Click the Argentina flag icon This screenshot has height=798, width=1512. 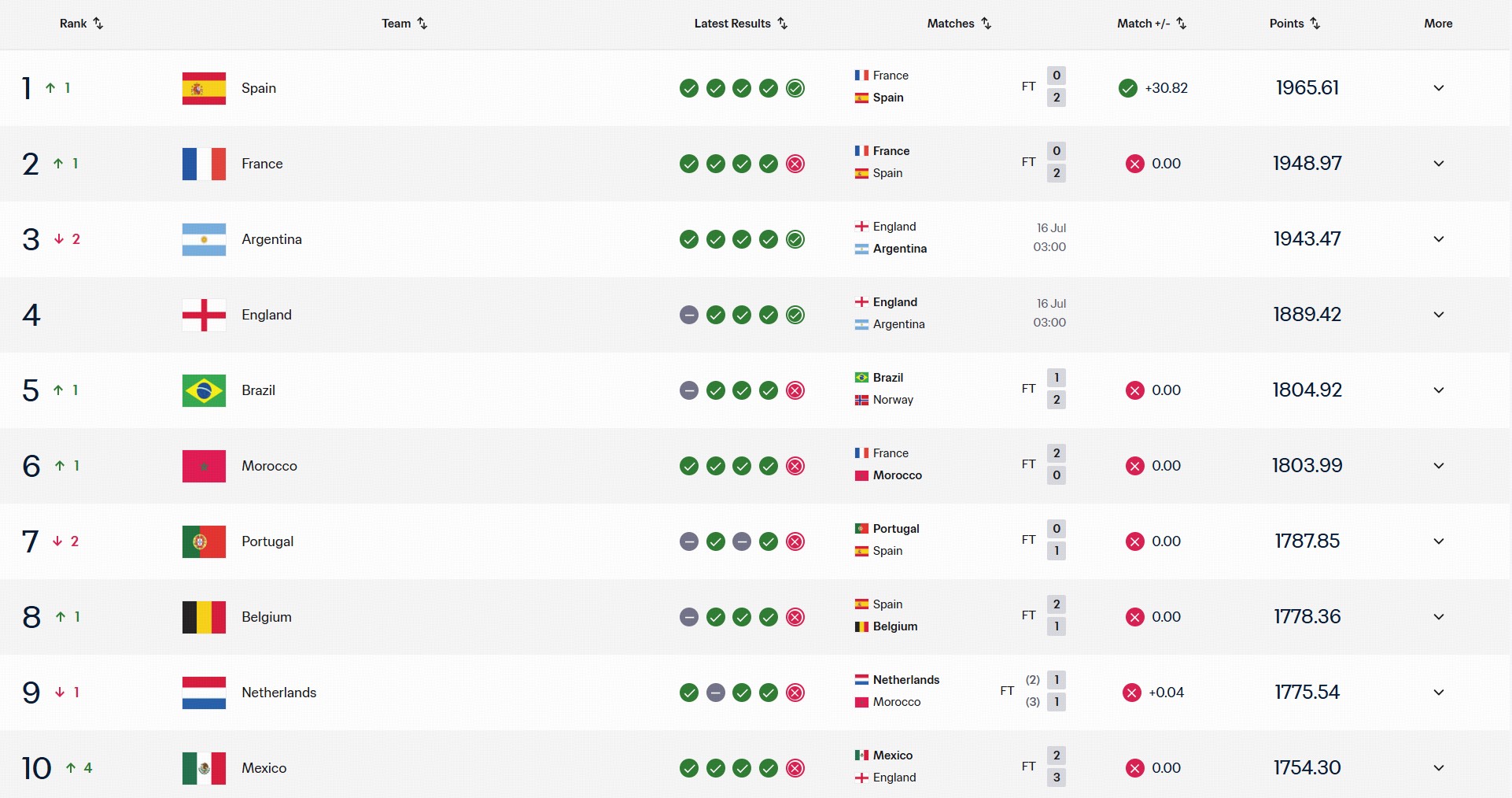point(204,239)
